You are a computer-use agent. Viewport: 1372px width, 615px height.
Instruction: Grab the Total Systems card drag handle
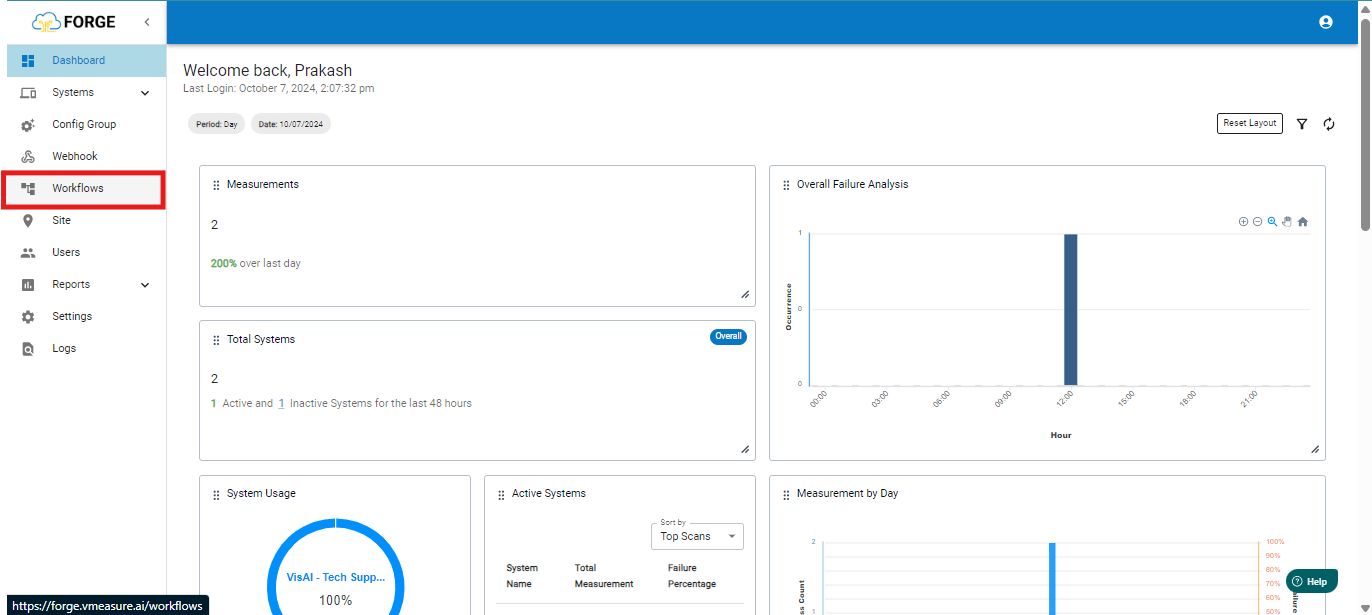point(216,340)
